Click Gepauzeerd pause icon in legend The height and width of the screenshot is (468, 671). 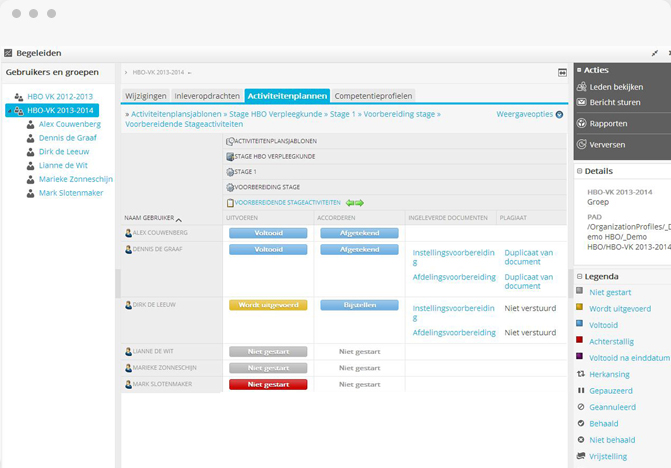[581, 390]
